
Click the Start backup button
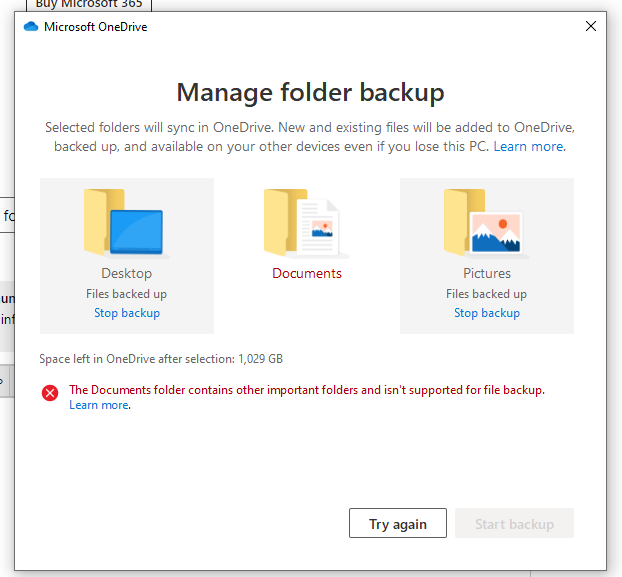(x=514, y=523)
